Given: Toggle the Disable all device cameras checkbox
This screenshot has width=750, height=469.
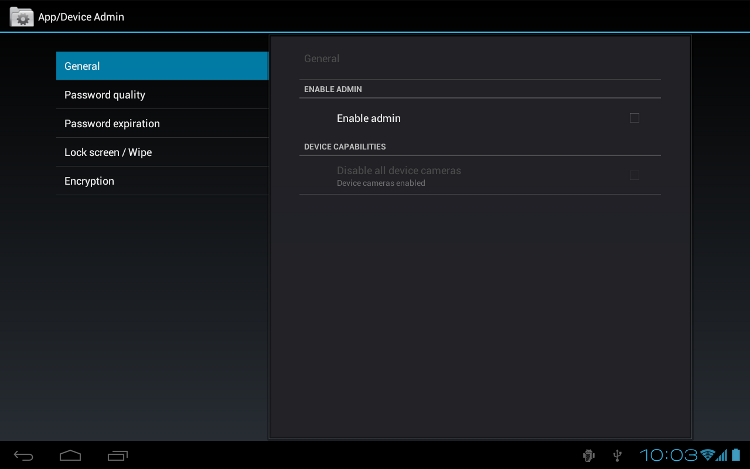Looking at the screenshot, I should point(634,175).
